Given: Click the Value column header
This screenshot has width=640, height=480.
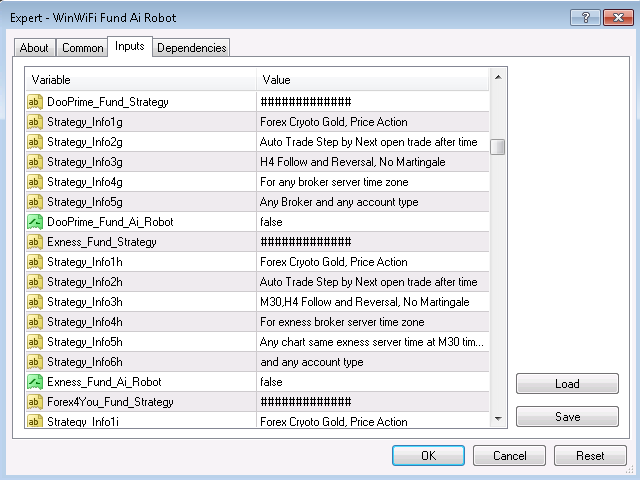Looking at the screenshot, I should pyautogui.click(x=373, y=80).
